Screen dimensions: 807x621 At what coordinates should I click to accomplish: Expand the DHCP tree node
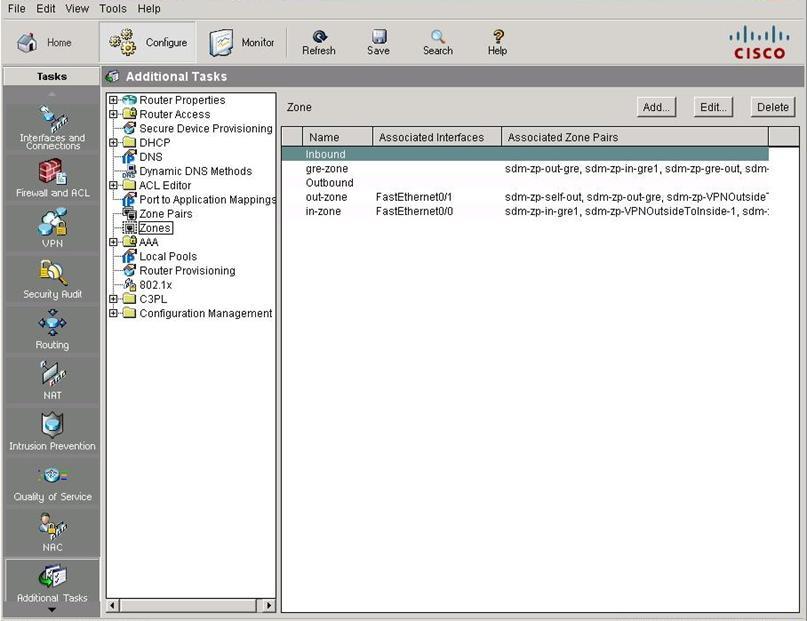point(113,143)
